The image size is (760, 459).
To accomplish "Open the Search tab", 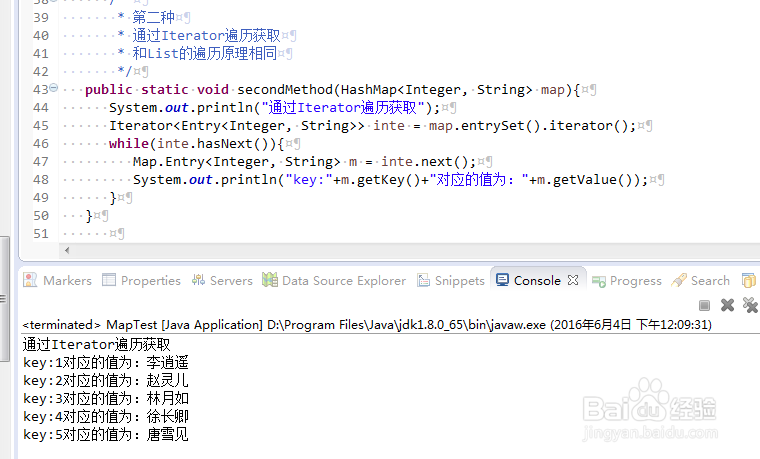I will pos(709,281).
